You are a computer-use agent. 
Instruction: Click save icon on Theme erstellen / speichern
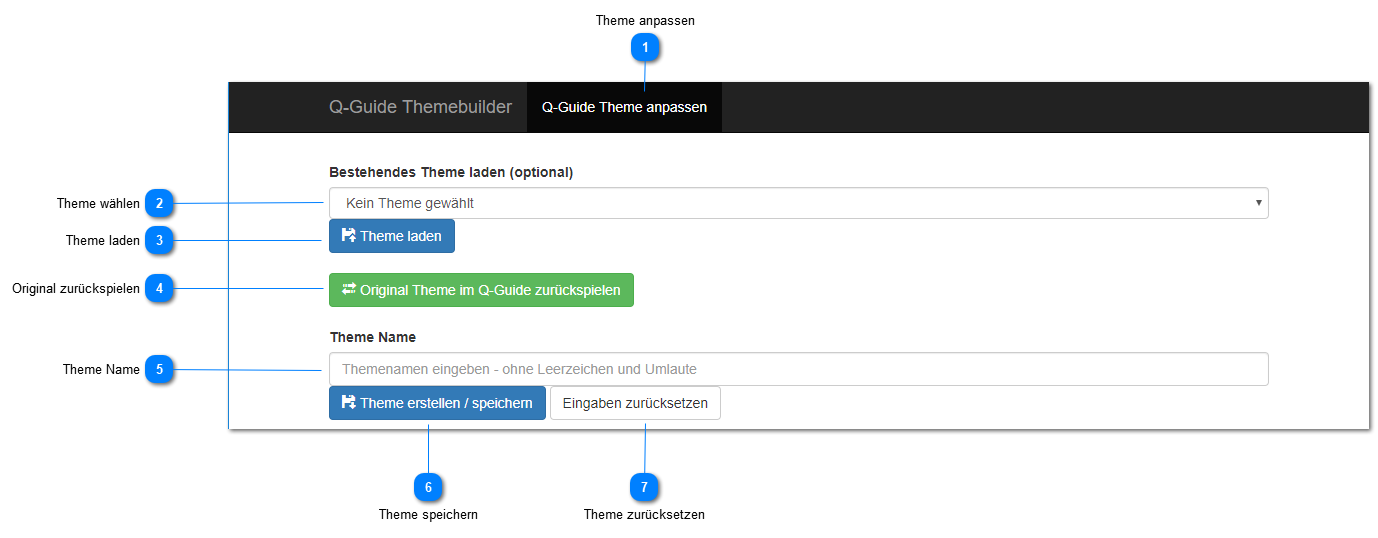click(x=348, y=403)
